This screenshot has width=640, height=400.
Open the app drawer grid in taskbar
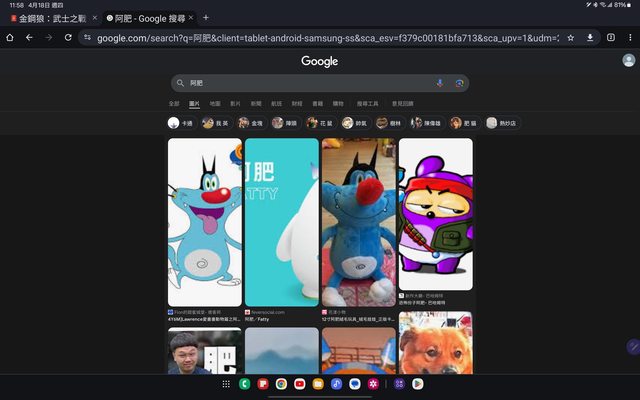point(227,384)
